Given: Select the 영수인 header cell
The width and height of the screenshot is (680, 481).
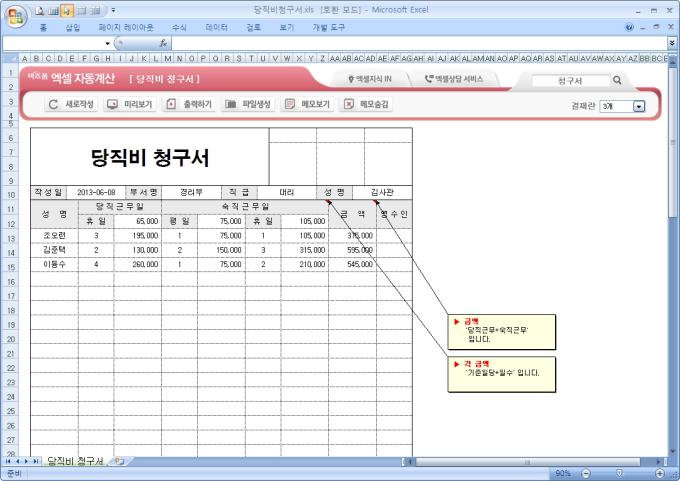Looking at the screenshot, I should point(394,214).
